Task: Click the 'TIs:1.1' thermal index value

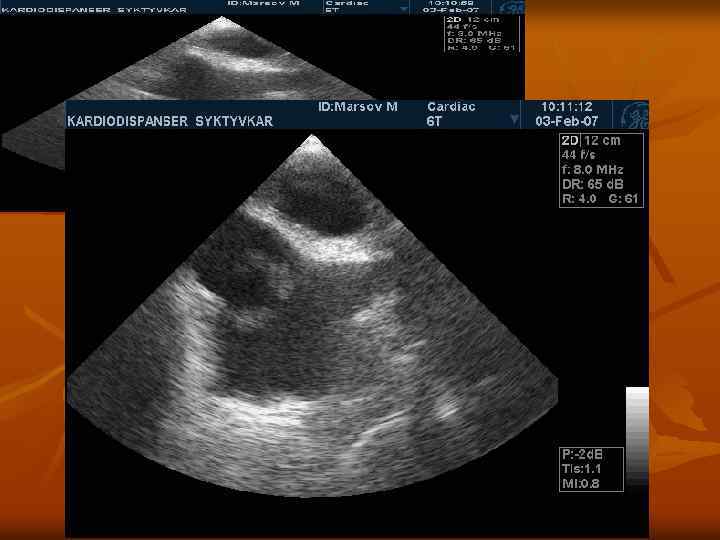Action: point(581,469)
